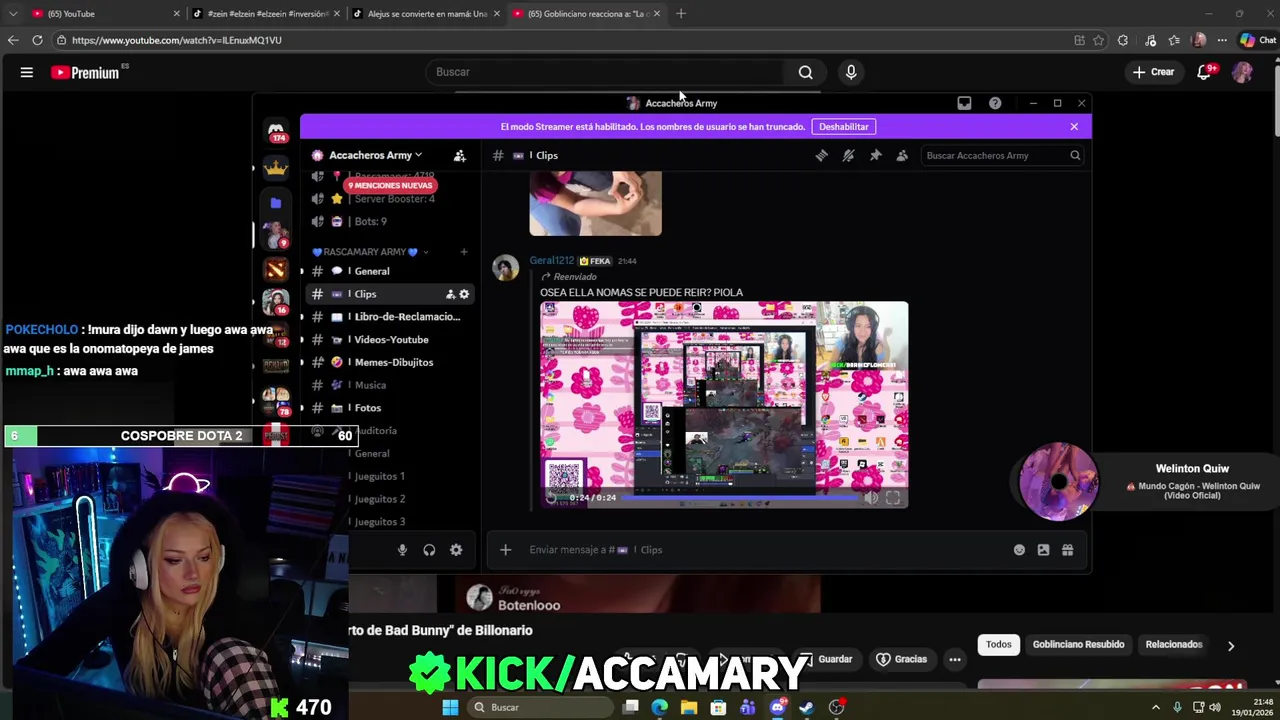The image size is (1280, 720).
Task: Show member list in Discord channel header
Action: [x=902, y=155]
